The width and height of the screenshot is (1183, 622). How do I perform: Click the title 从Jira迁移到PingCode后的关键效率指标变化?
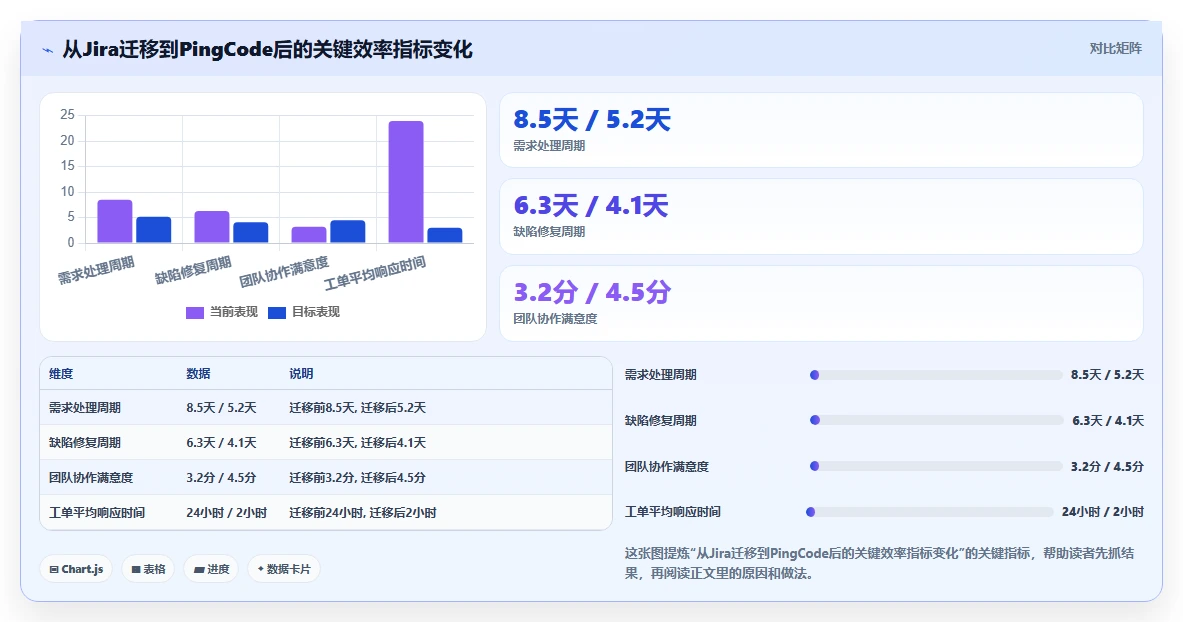coord(267,50)
